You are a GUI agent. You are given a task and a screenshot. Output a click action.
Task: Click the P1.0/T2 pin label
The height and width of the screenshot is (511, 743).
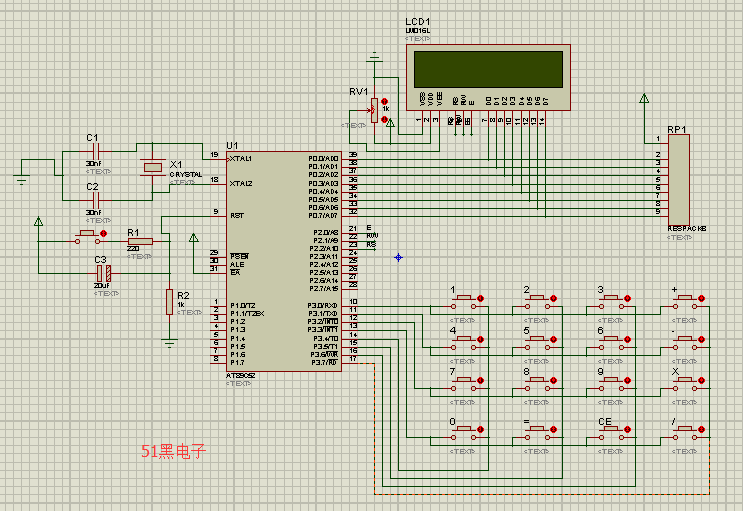point(243,306)
